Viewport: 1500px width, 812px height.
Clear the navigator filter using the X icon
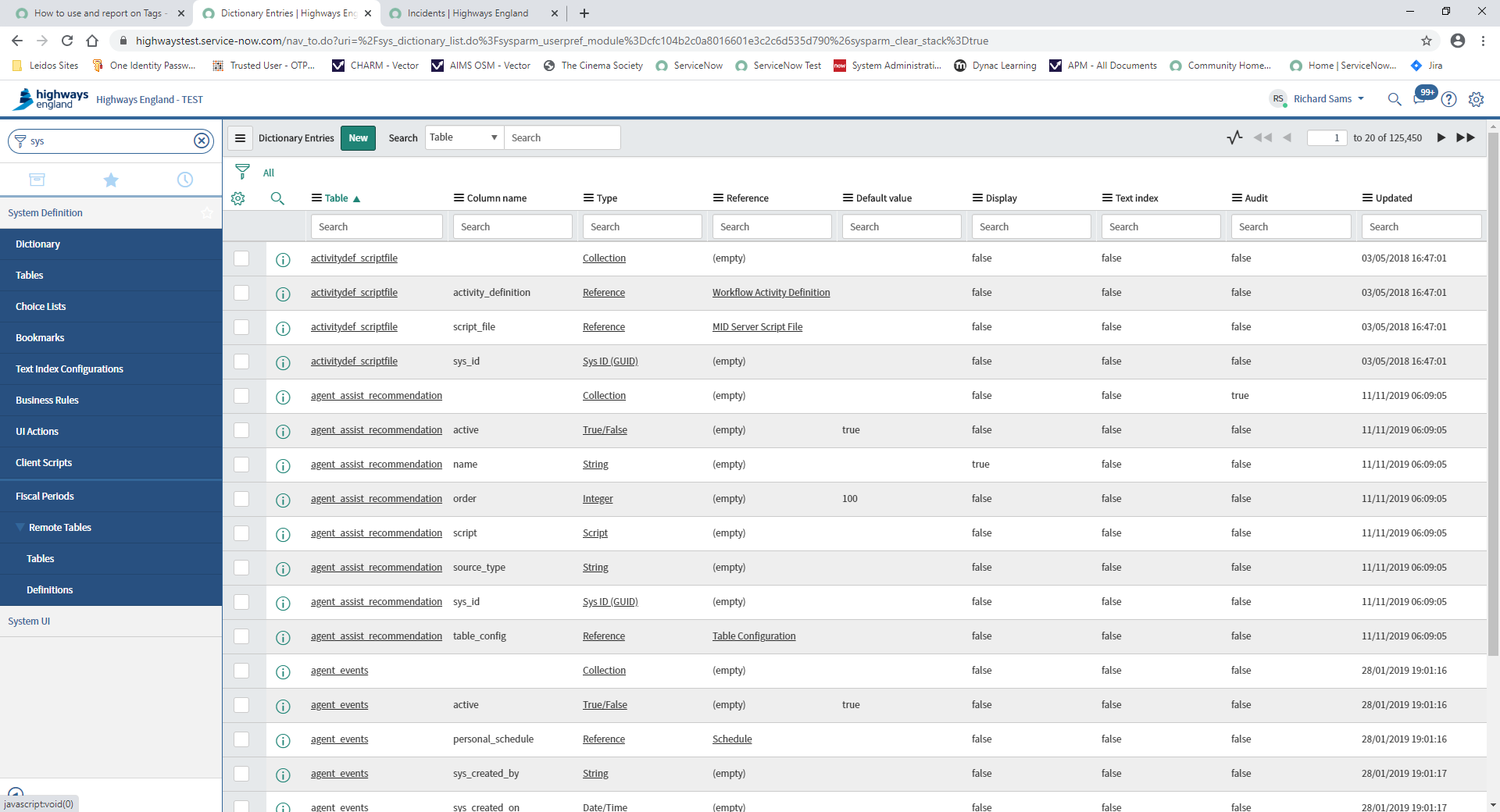point(202,141)
